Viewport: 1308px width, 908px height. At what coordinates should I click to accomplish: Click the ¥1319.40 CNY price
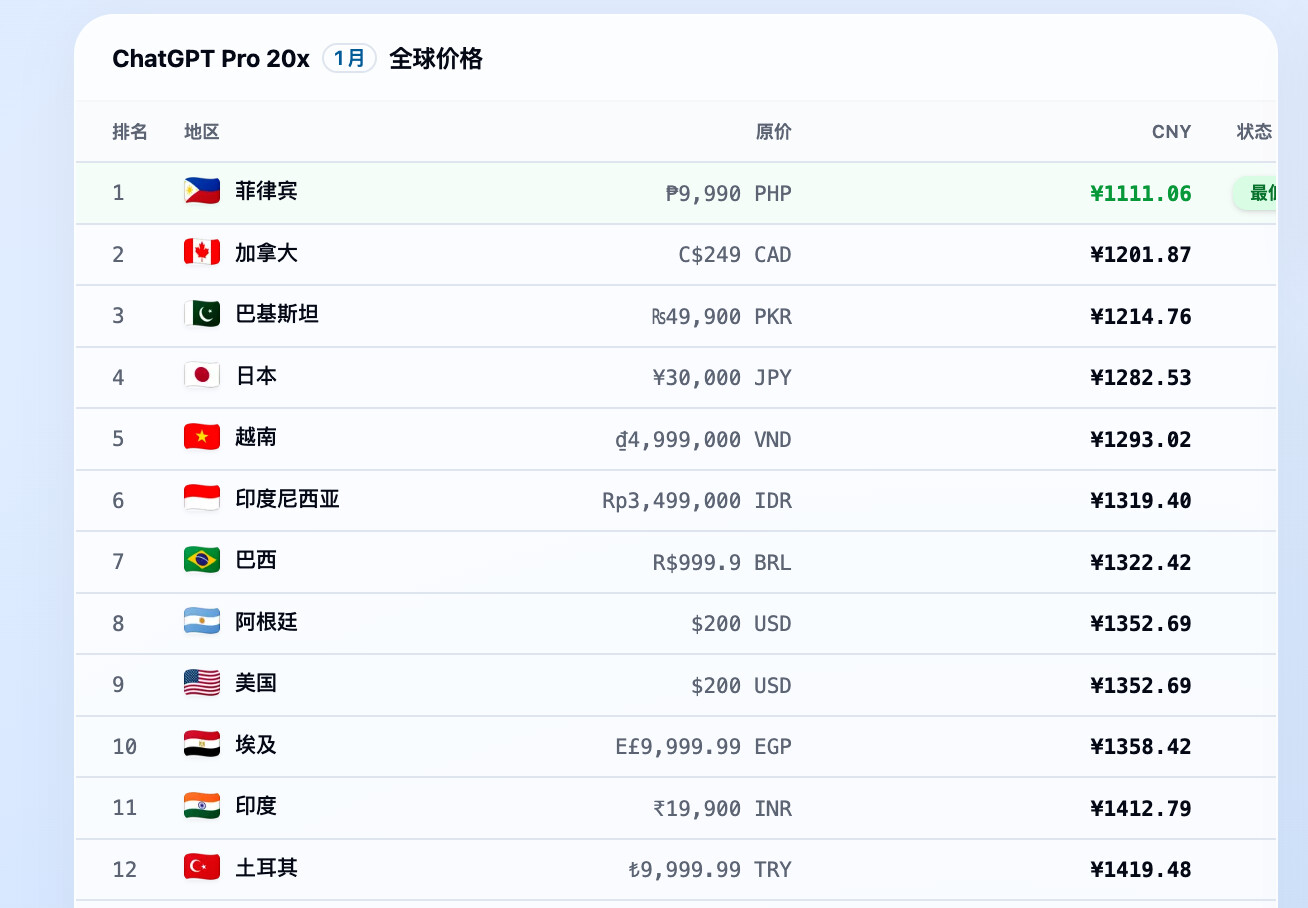click(1141, 501)
